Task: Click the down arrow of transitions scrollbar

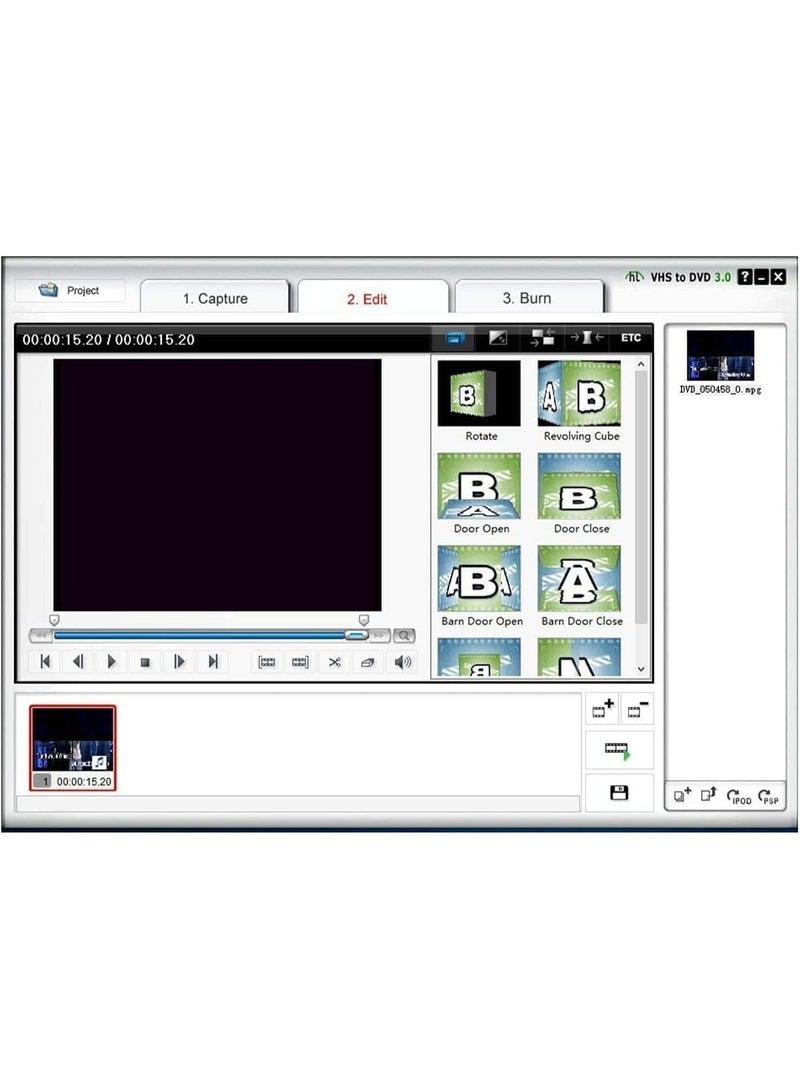Action: pos(641,669)
